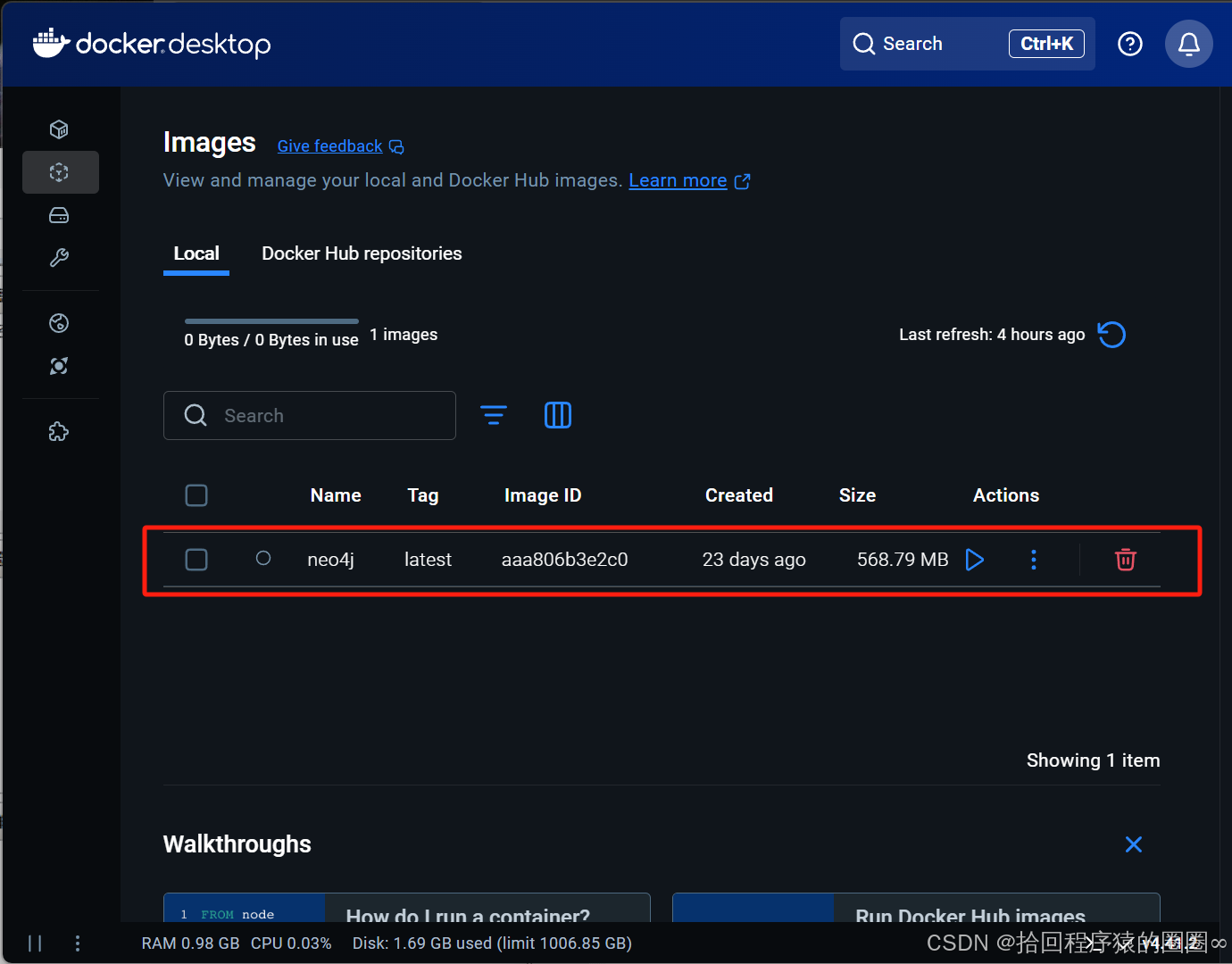1232x964 pixels.
Task: Switch to Docker Hub repositories tab
Action: click(x=362, y=253)
